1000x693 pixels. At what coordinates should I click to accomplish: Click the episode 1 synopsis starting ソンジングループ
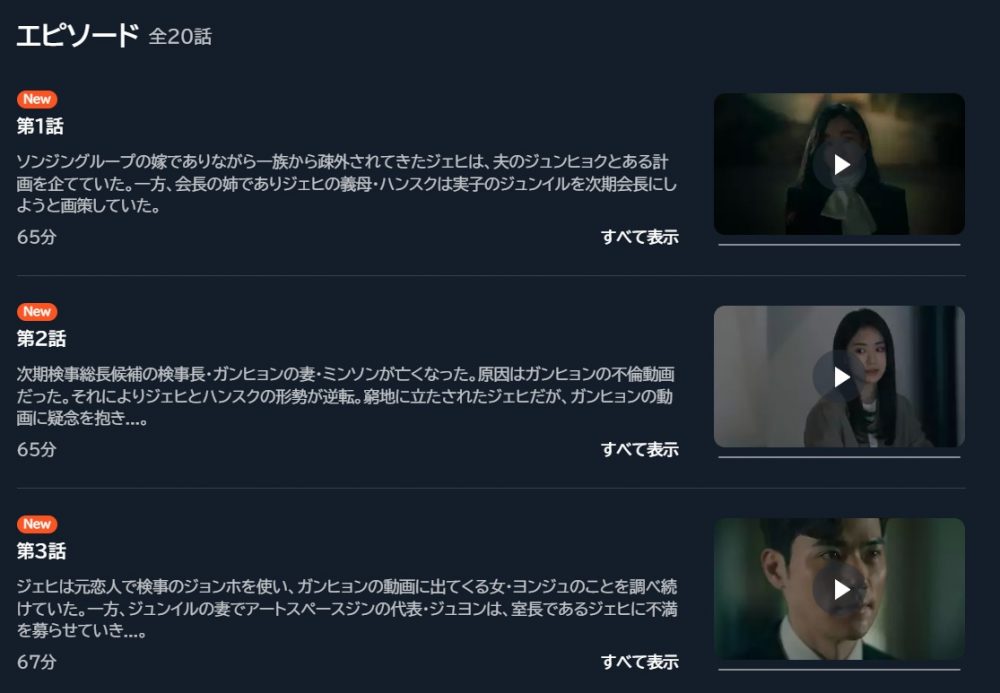click(347, 184)
